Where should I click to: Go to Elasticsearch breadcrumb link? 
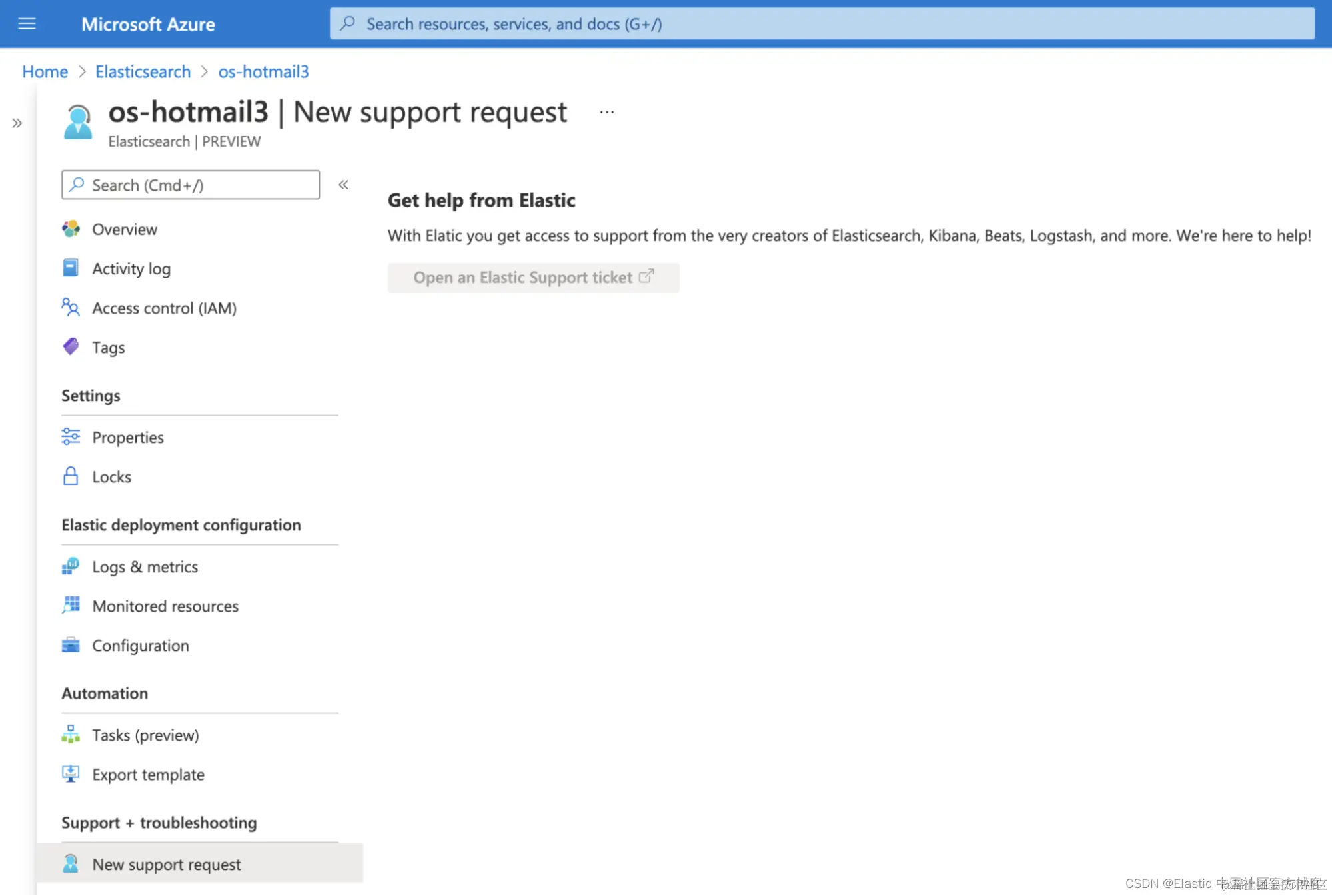point(143,71)
